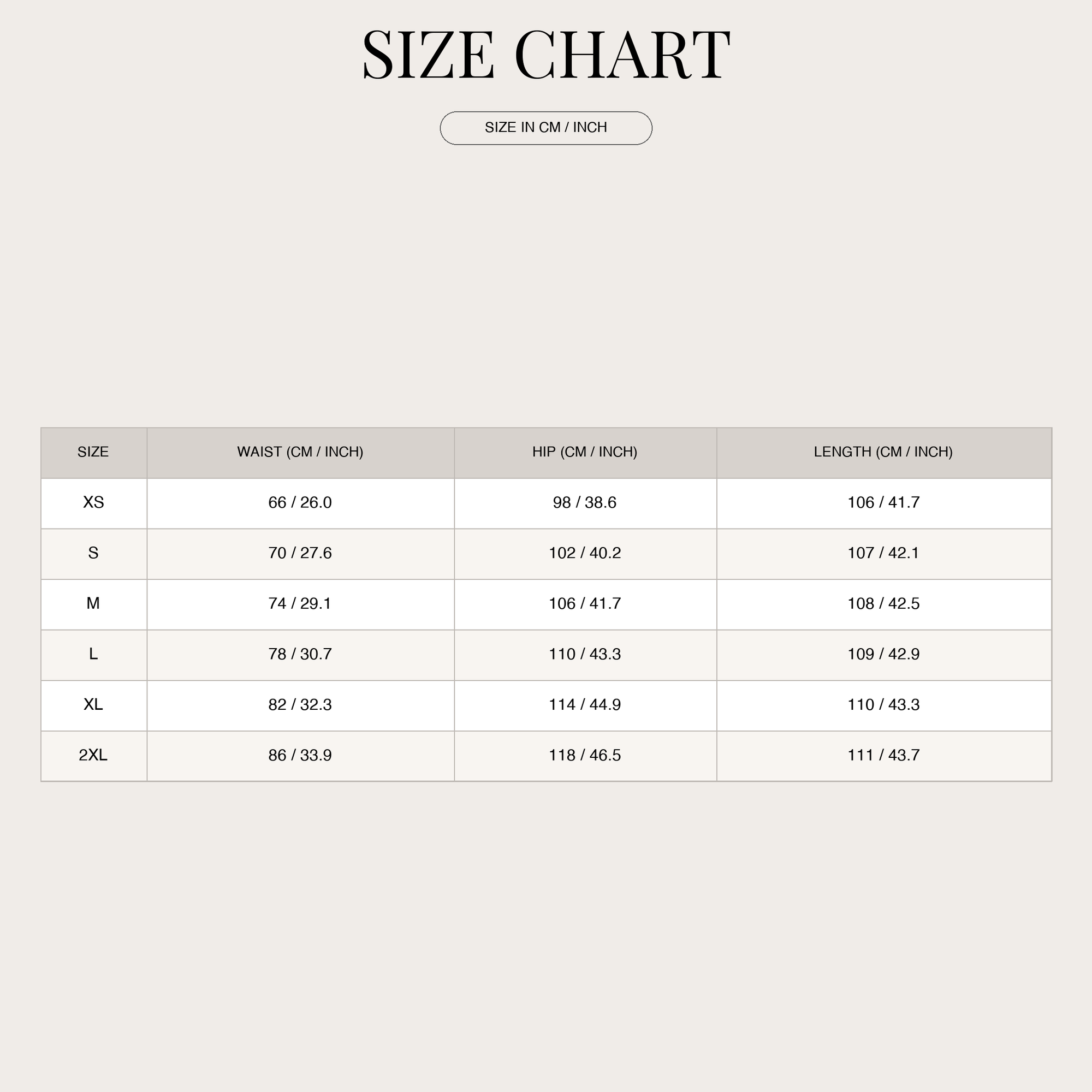Click the SIZE CHART title
1092x1092 pixels.
pyautogui.click(x=546, y=55)
